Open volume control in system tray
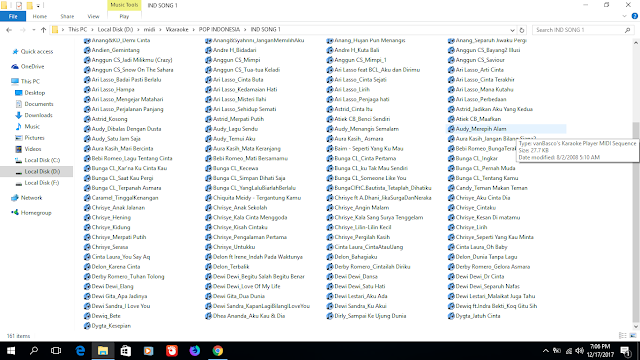 click(x=579, y=351)
